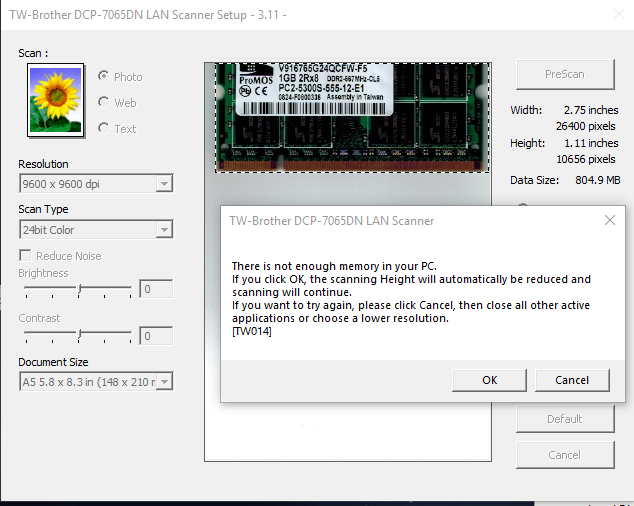Close the LAN Scanner warning dialog
Screen dimensions: 634x506
tap(610, 220)
